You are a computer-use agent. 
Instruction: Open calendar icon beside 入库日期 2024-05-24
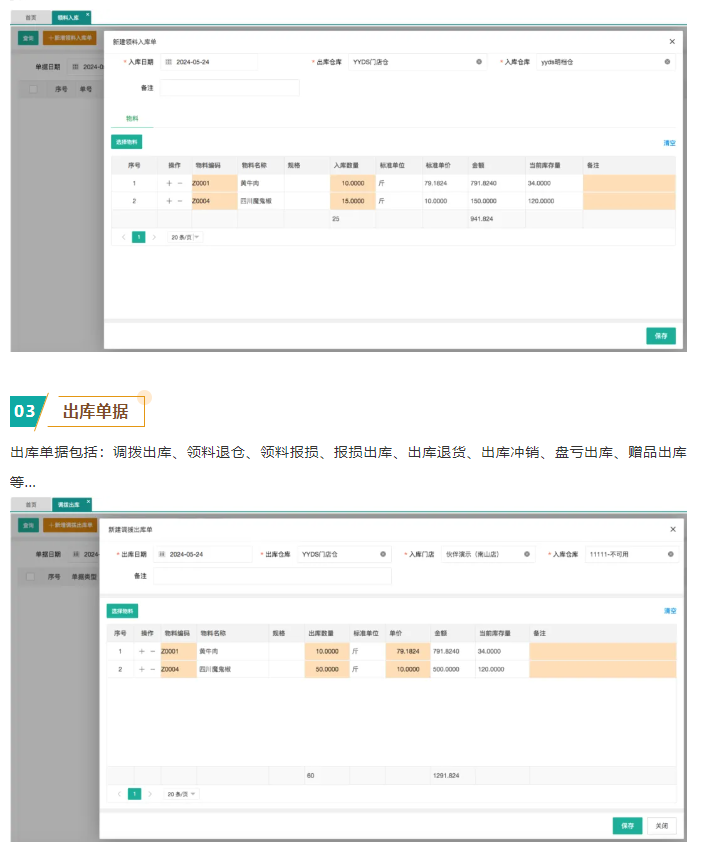pos(169,62)
